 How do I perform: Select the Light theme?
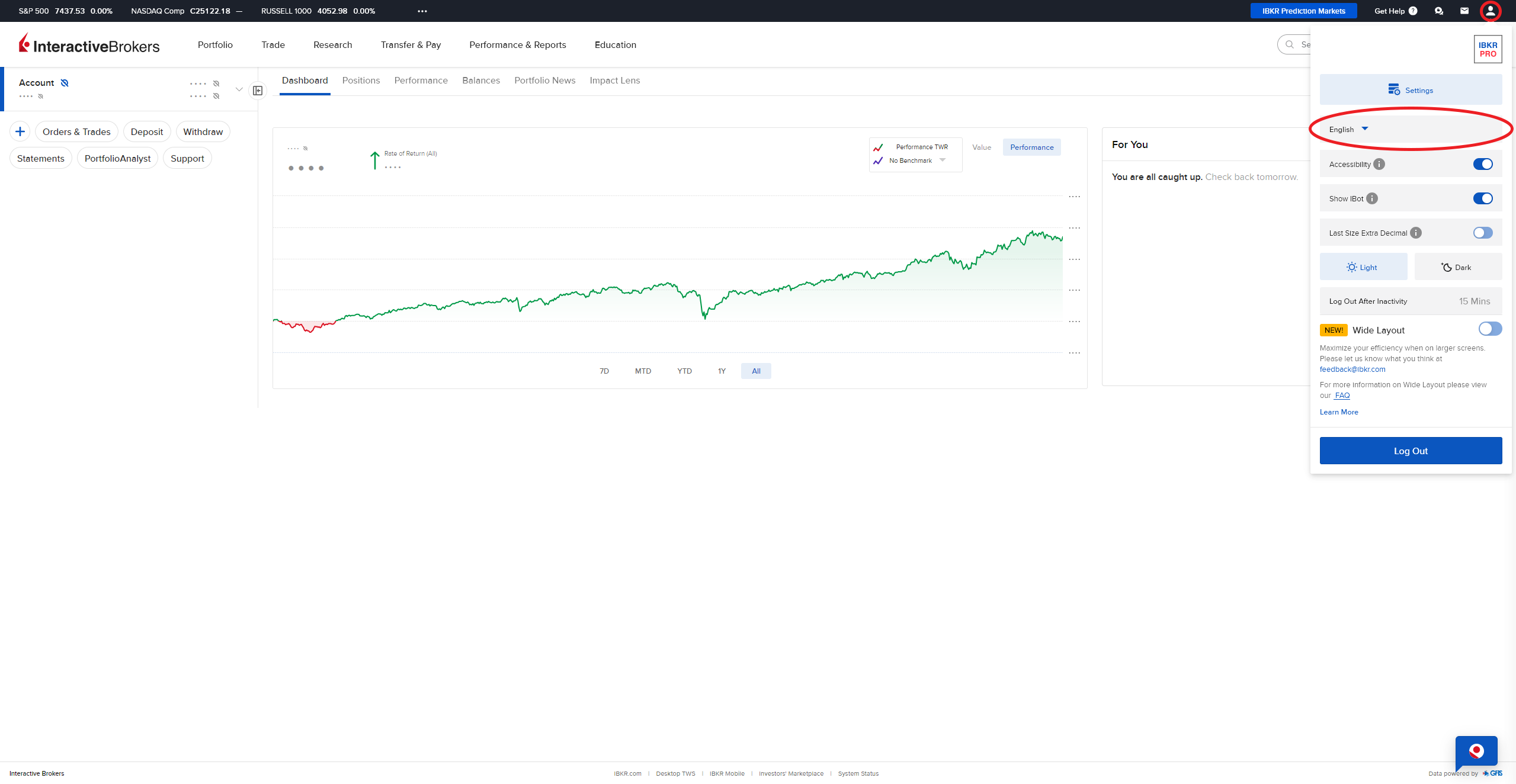coord(1363,266)
